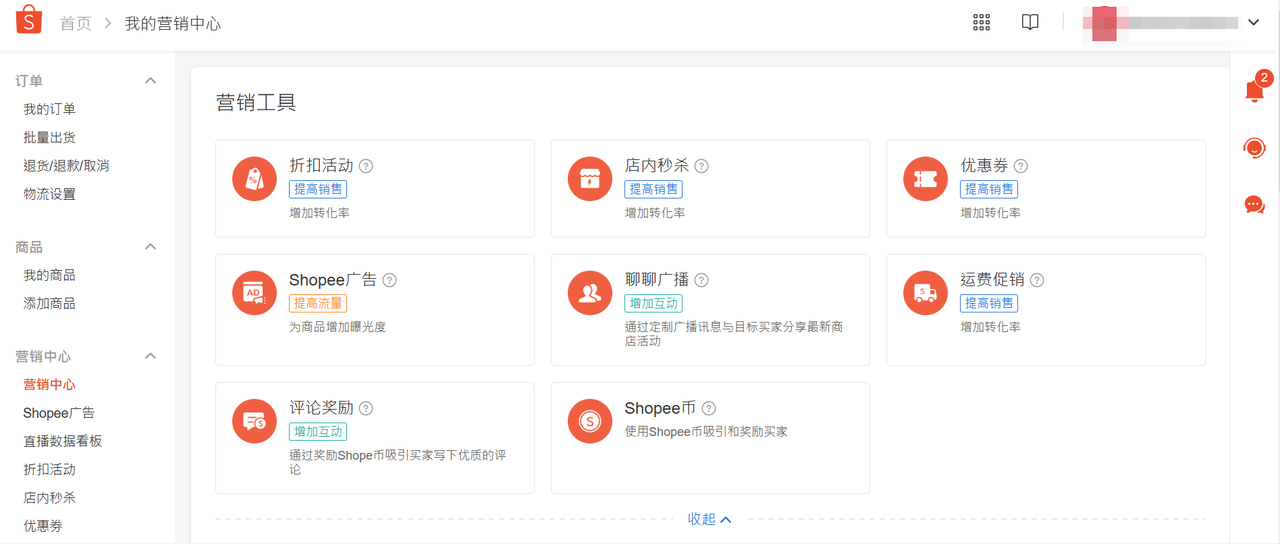
Task: Click the 店内秒杀 shop icon
Action: pyautogui.click(x=590, y=179)
